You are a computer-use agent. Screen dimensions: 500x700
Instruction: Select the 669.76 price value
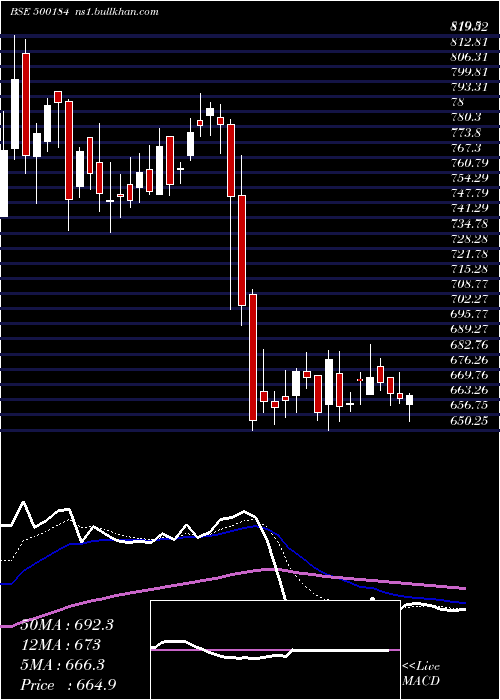pos(470,375)
